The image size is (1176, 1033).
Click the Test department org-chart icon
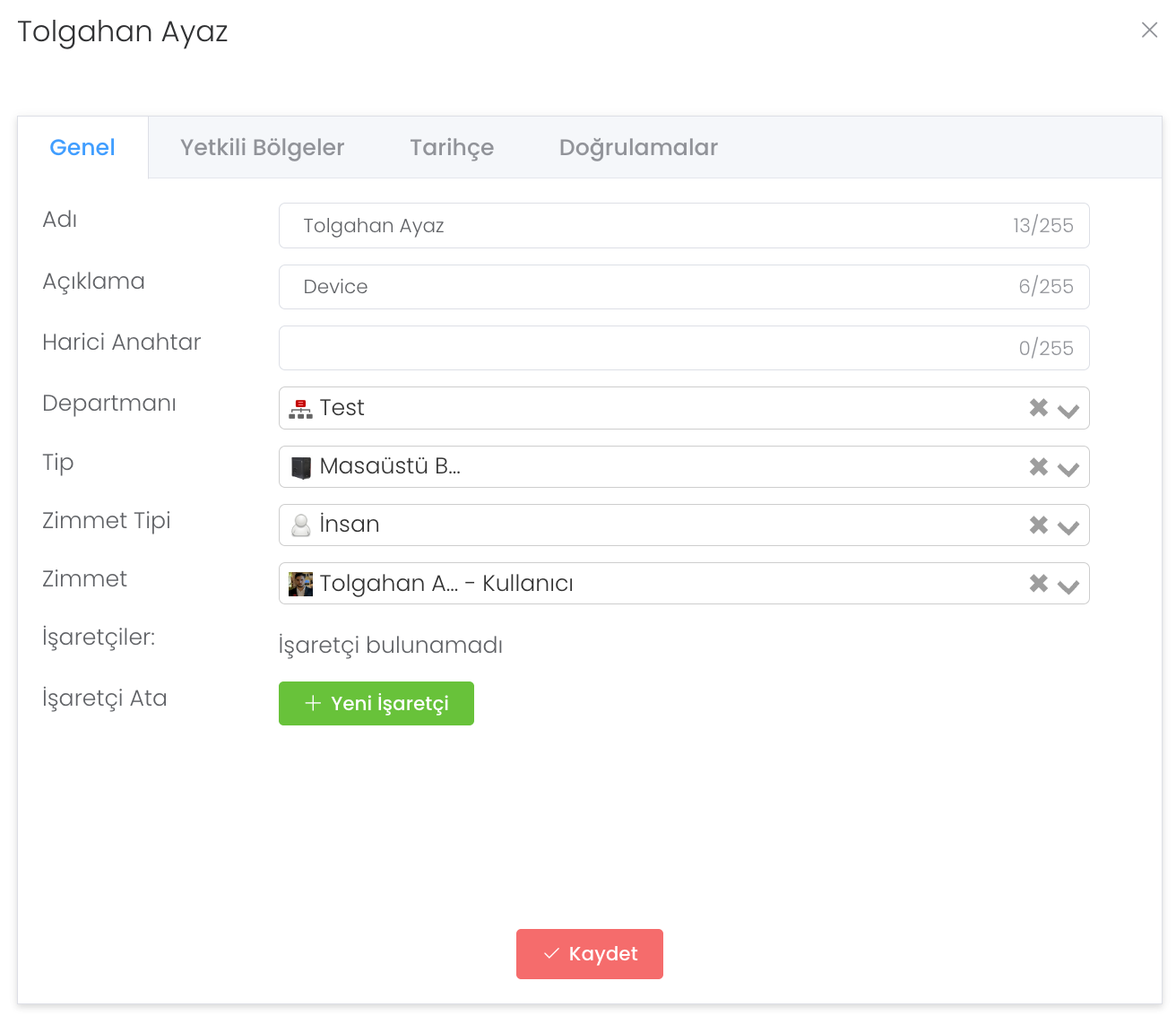pos(300,409)
